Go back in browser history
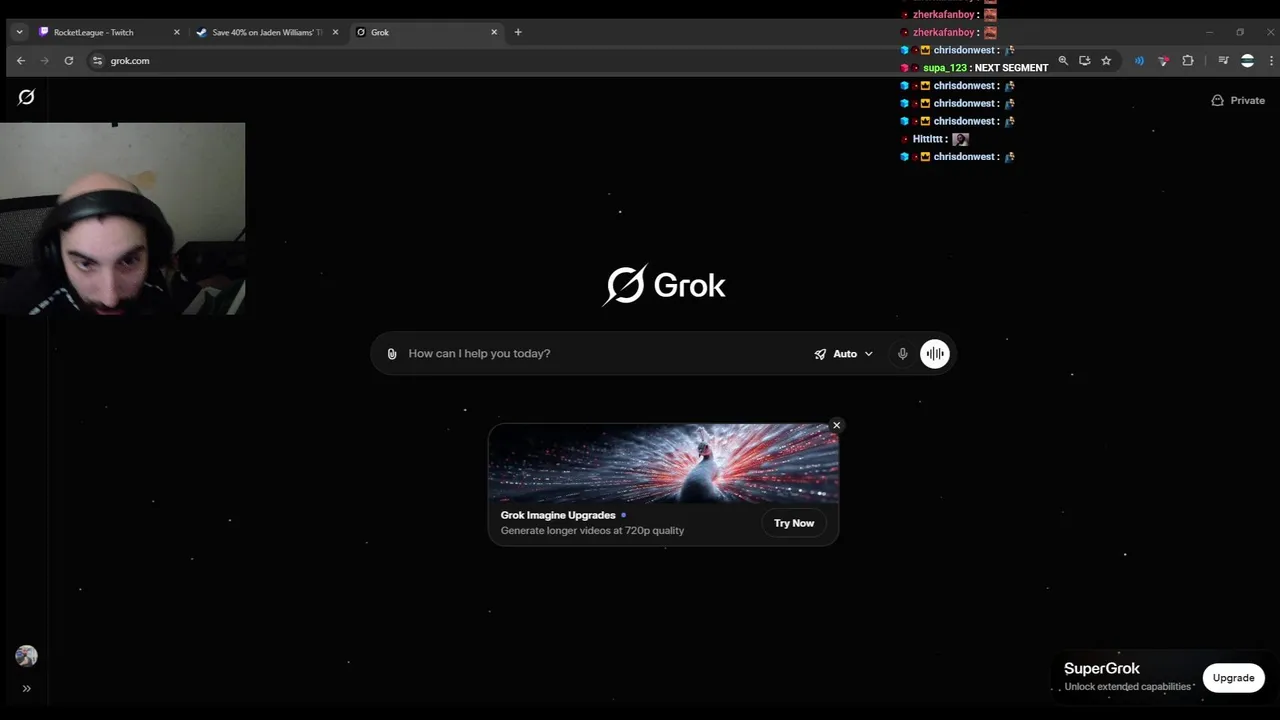Viewport: 1280px width, 720px height. coord(21,61)
